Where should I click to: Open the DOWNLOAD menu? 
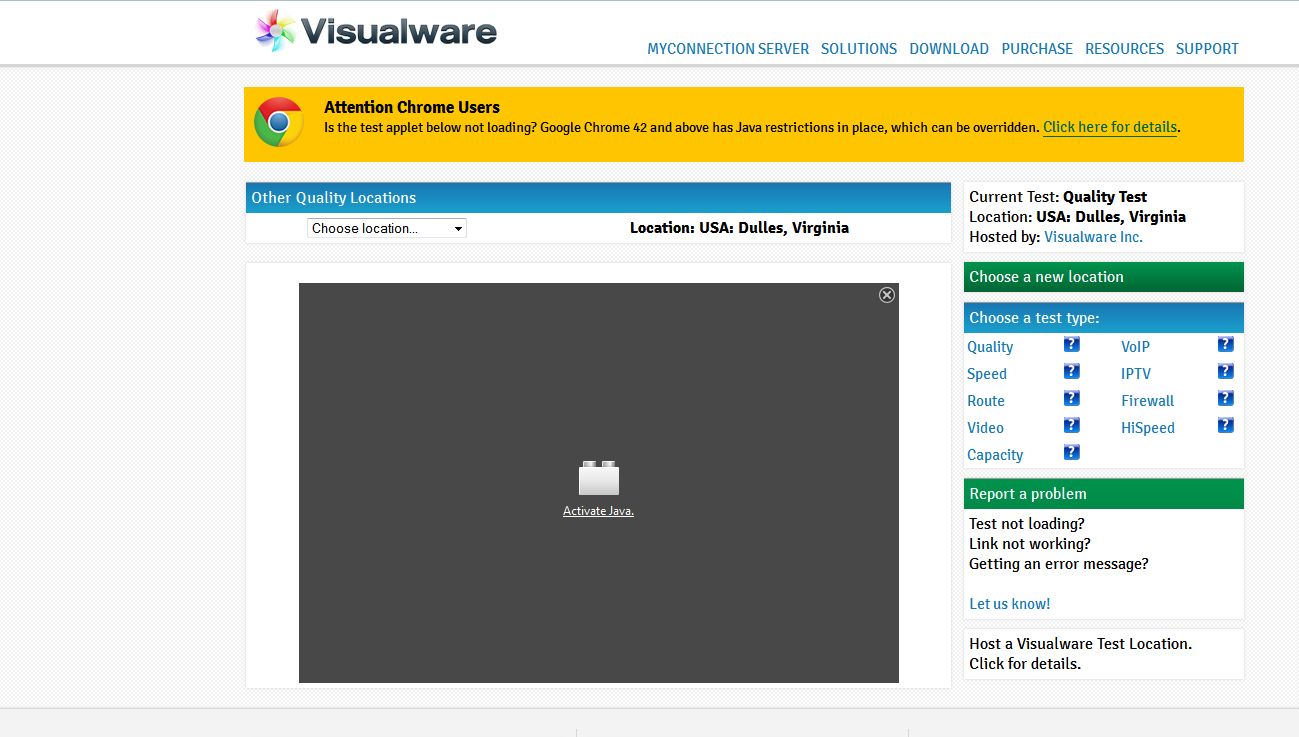point(949,48)
